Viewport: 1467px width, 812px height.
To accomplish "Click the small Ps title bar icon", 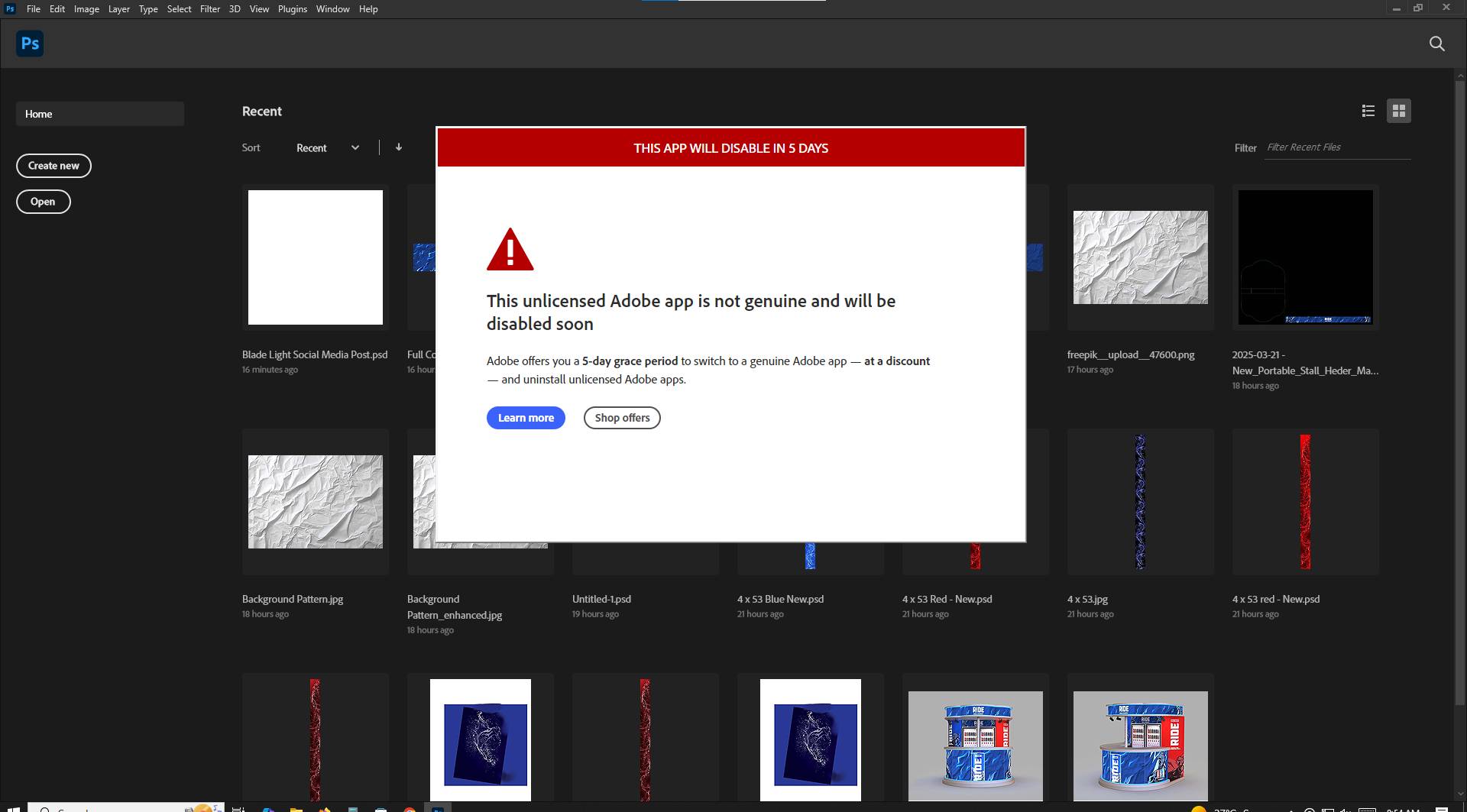I will point(10,8).
